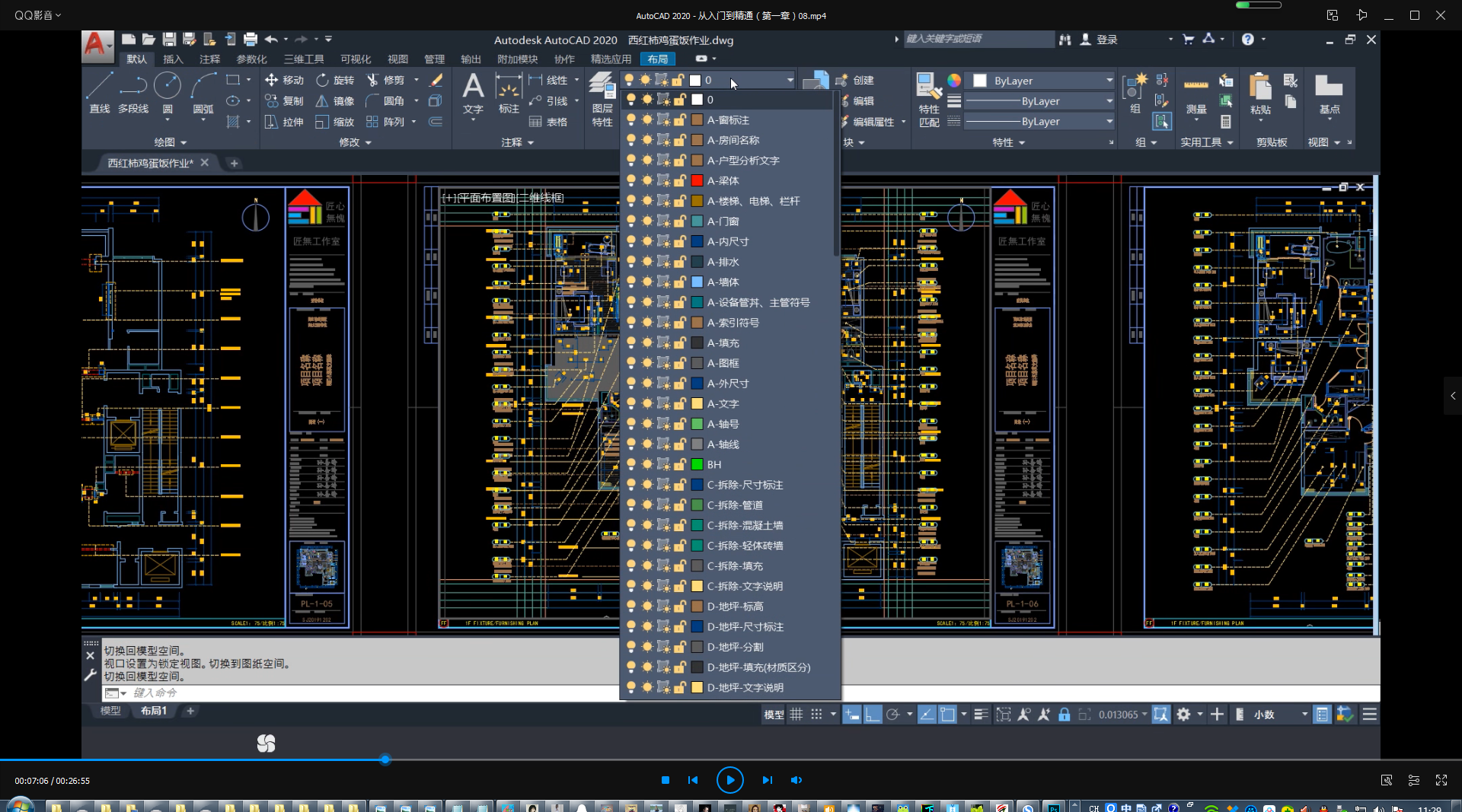Click the red color swatch of A-梁体

[x=697, y=180]
